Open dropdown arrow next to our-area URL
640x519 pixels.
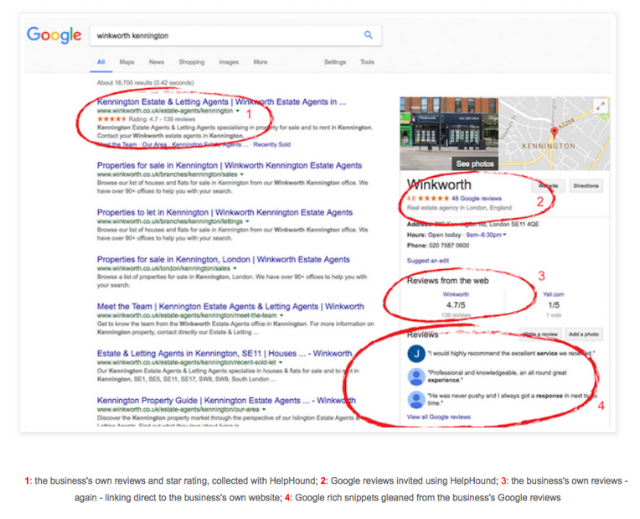pos(264,409)
